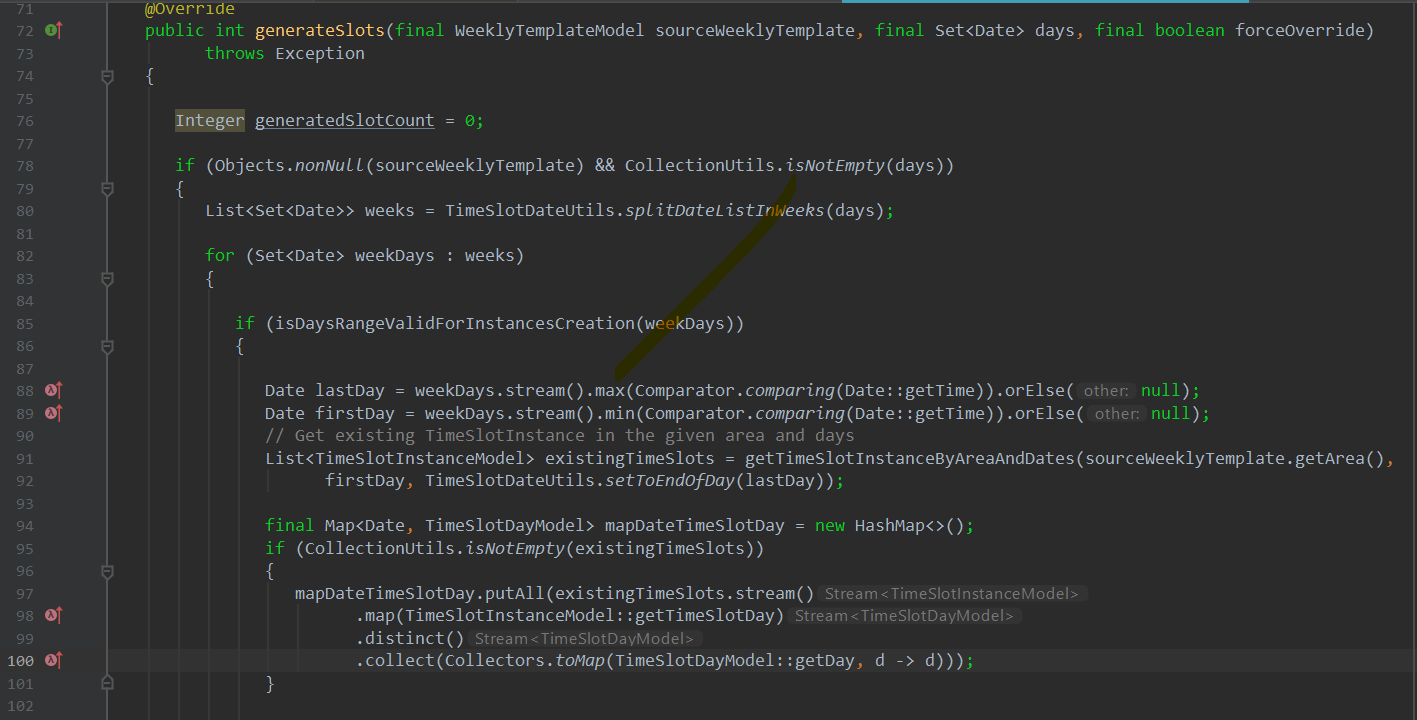The image size is (1417, 720).
Task: Click the 'other:' inlay hint on line 89
Action: tap(1116, 414)
